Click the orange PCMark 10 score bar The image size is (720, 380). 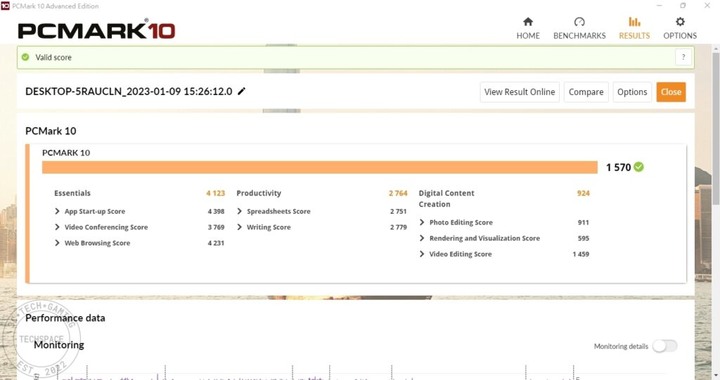click(320, 167)
